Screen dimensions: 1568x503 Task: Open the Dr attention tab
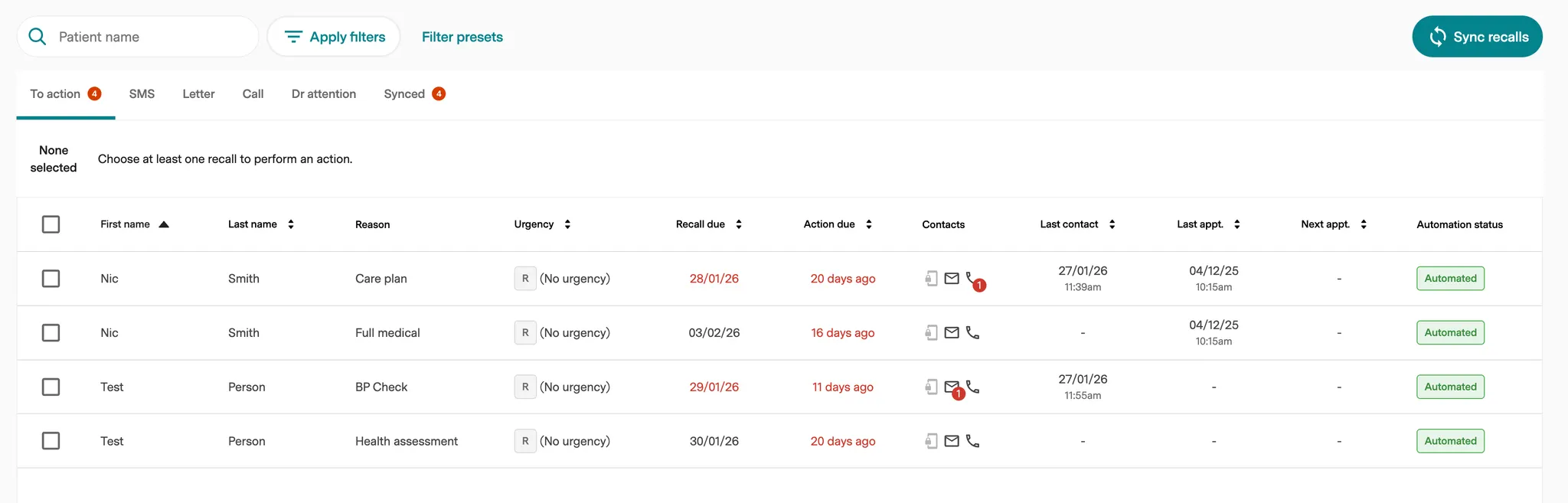pyautogui.click(x=323, y=94)
